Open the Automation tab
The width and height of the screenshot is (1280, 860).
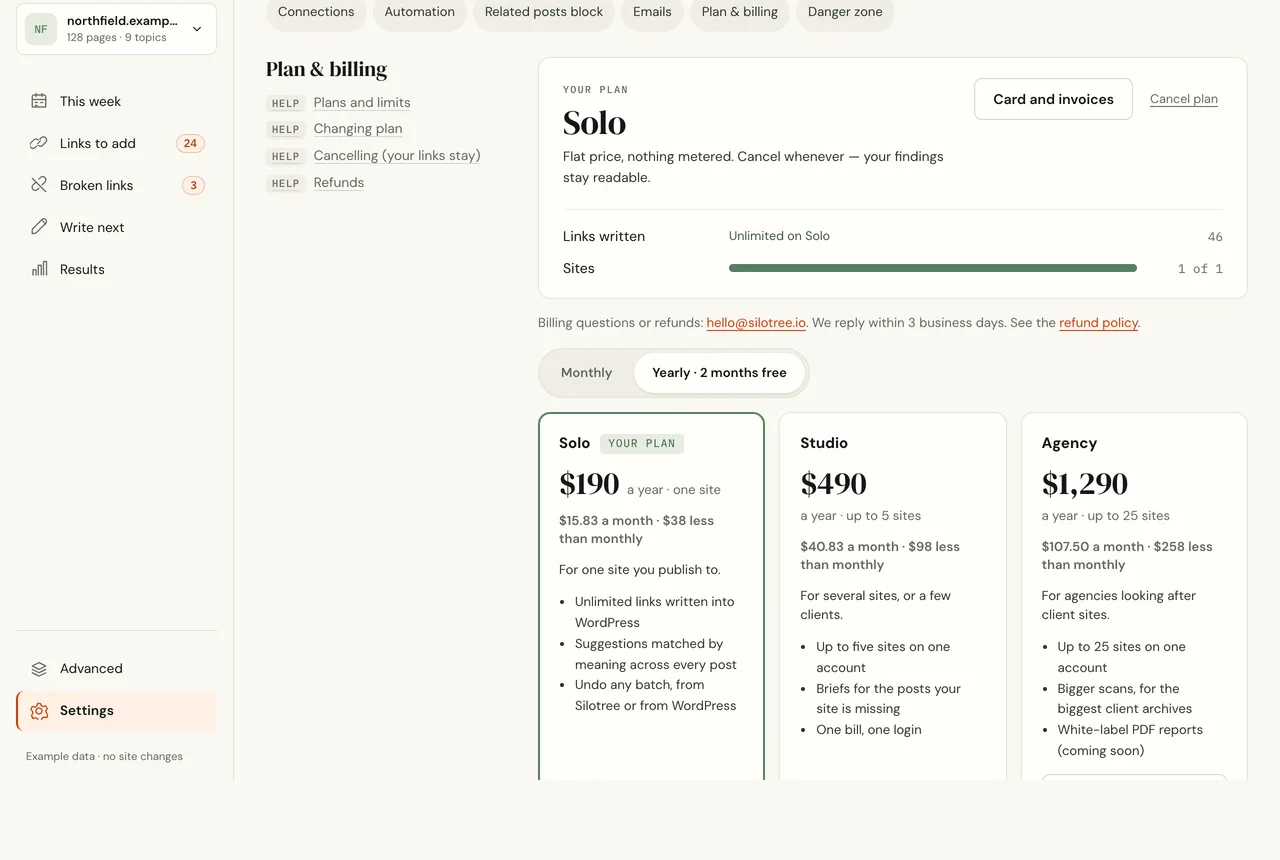pos(420,12)
